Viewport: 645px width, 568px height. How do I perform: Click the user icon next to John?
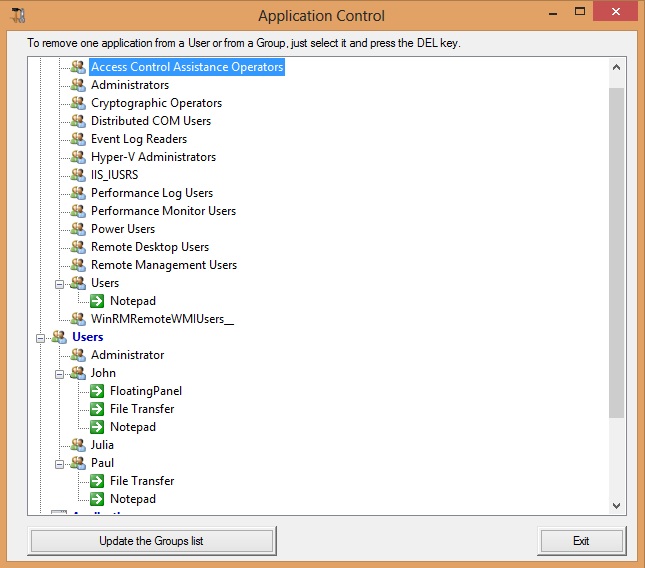(78, 373)
